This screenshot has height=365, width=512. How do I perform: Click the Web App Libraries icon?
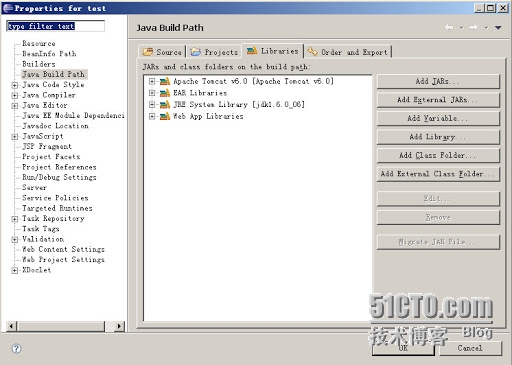click(x=165, y=116)
